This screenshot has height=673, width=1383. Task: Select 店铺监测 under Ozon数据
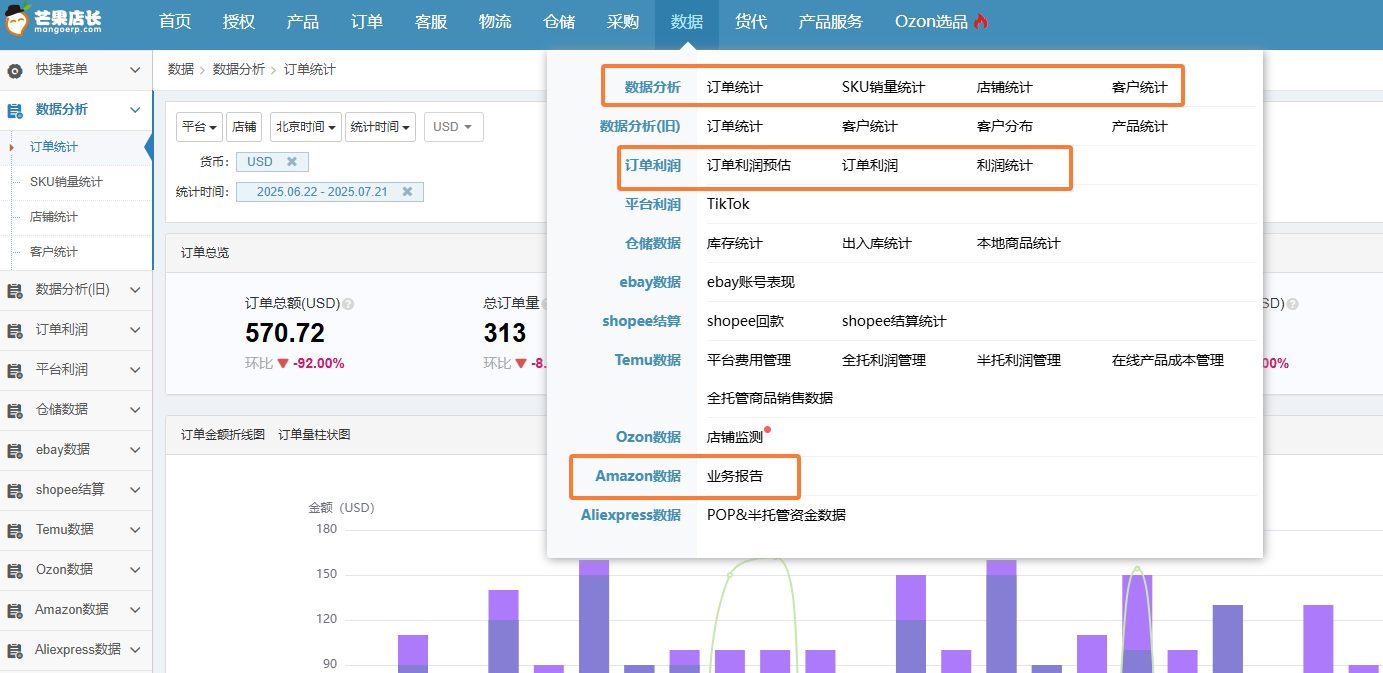pyautogui.click(x=735, y=437)
